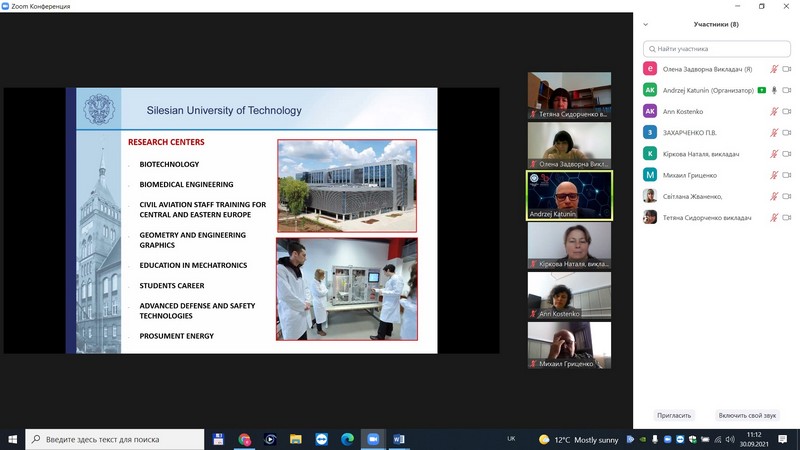
Task: Open the weather widget showing Mostly sunny
Action: point(580,439)
